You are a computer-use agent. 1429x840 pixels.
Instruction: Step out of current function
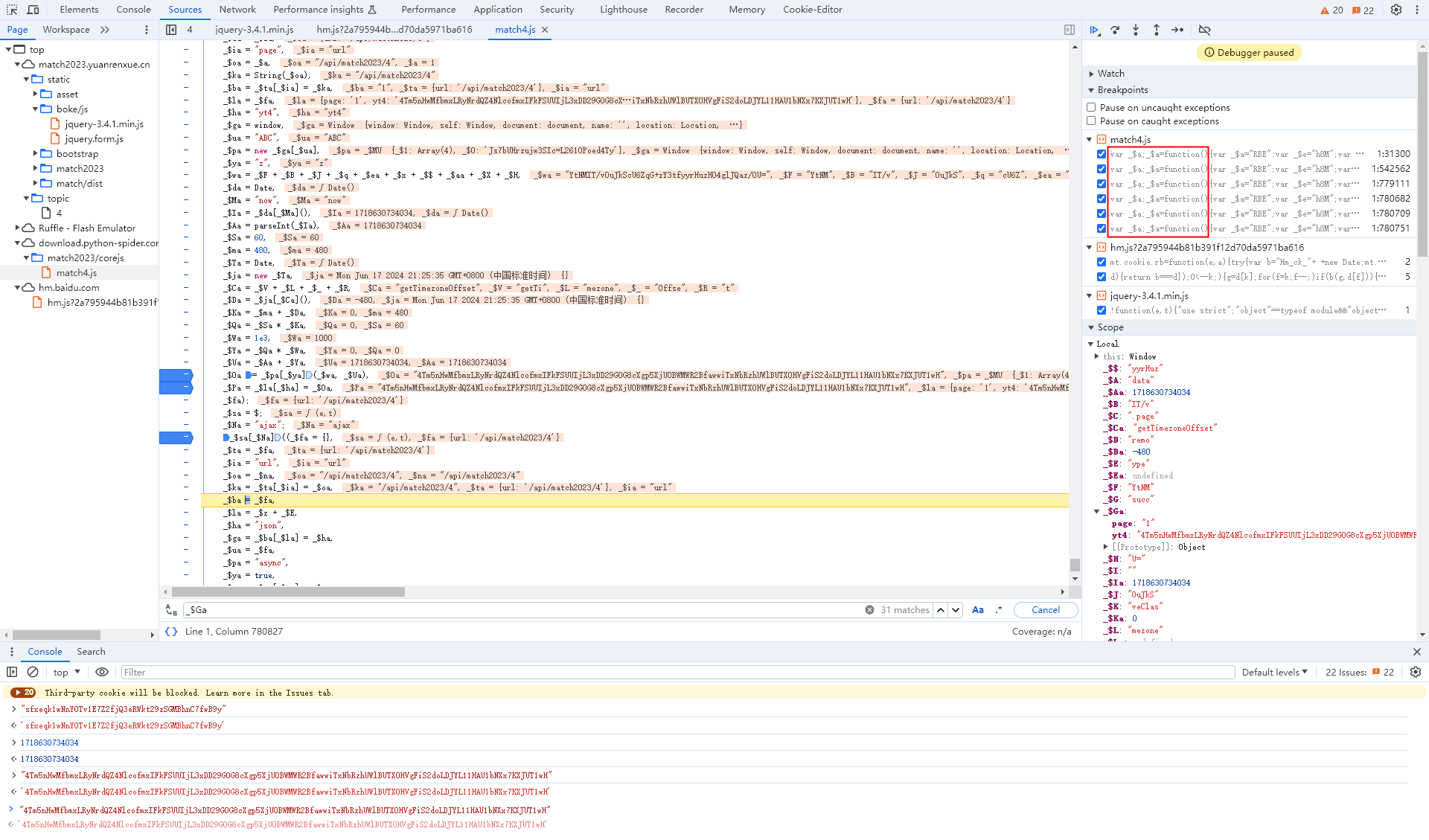pyautogui.click(x=1157, y=30)
